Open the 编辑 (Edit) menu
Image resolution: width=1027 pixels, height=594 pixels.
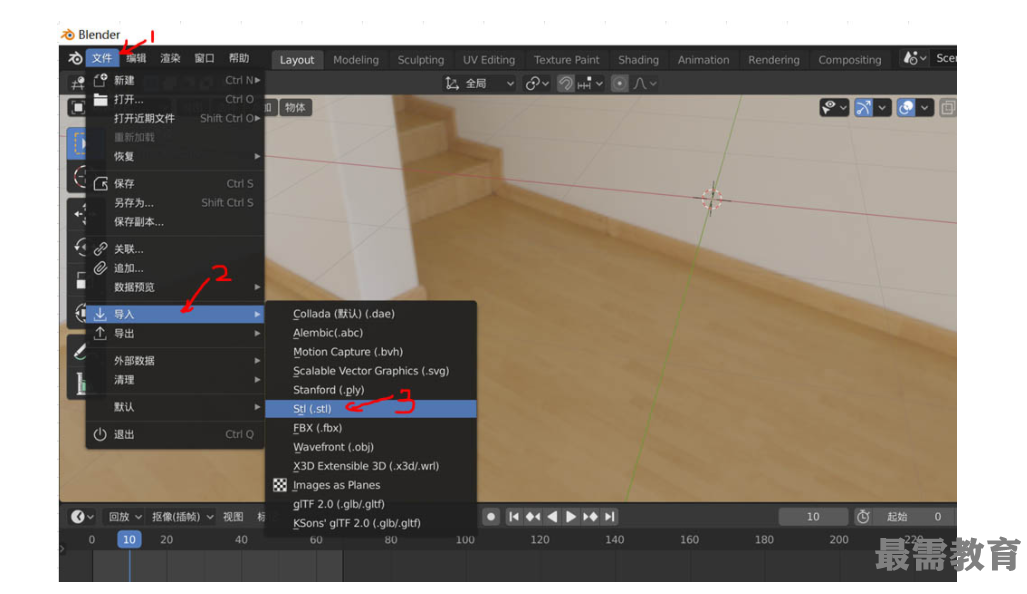pyautogui.click(x=136, y=58)
